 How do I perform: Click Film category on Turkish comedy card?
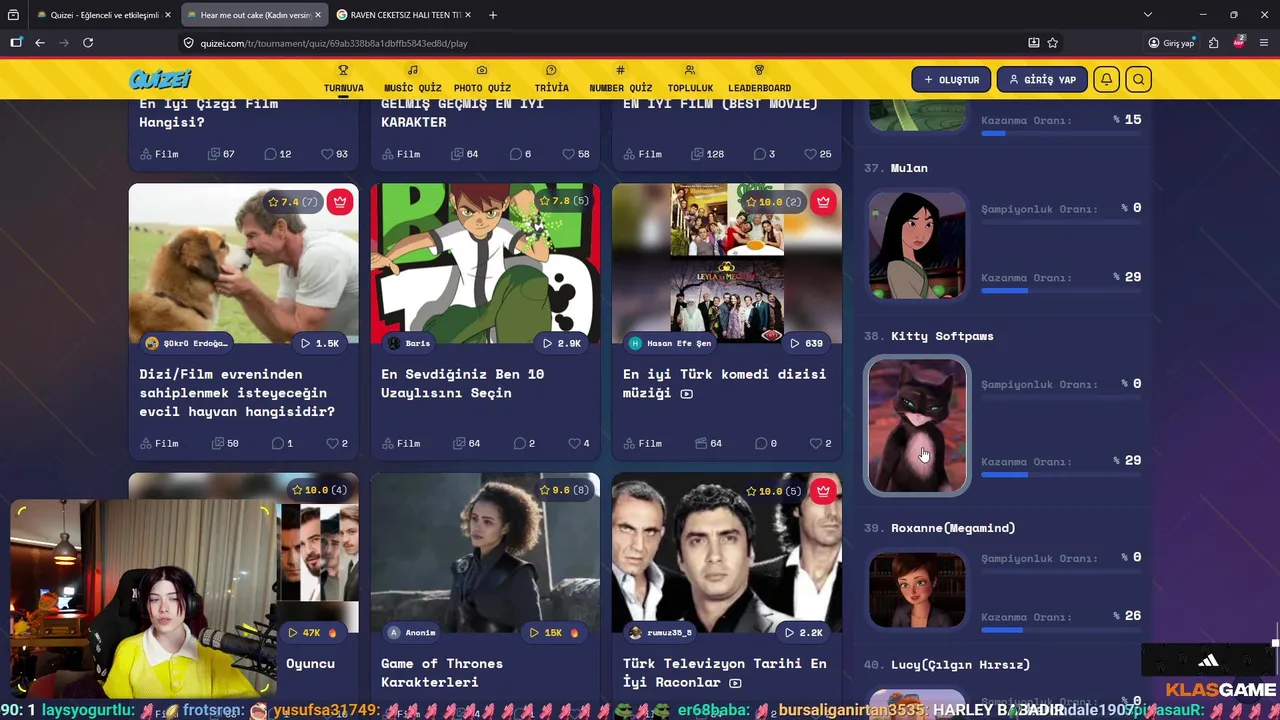[643, 443]
